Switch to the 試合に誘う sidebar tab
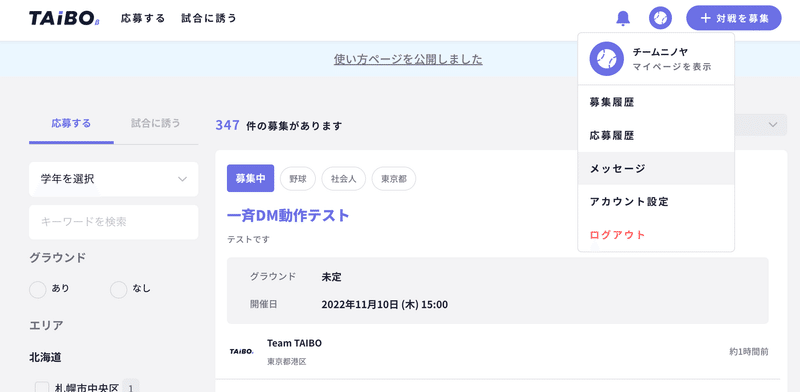The height and width of the screenshot is (392, 800). (x=156, y=124)
